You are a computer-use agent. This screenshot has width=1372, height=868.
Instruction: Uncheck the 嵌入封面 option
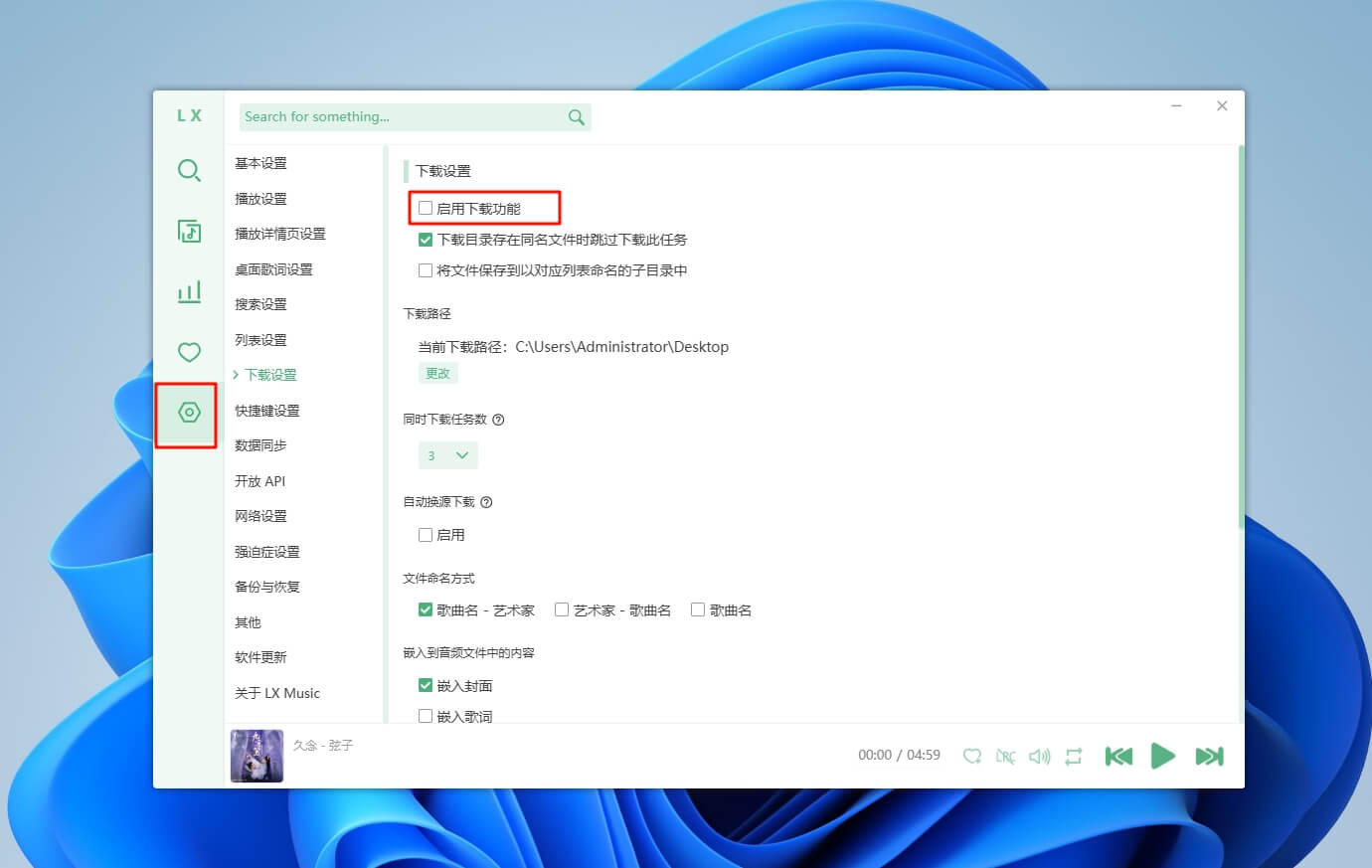[426, 685]
